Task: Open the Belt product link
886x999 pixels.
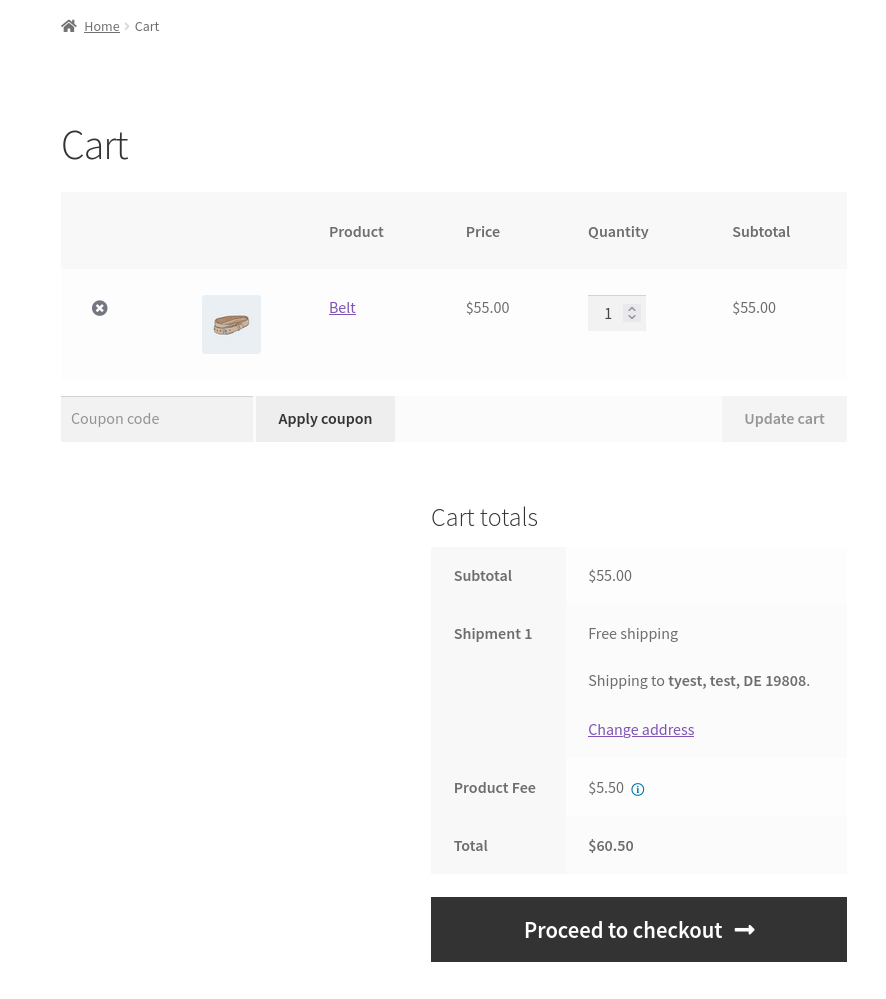Action: click(x=342, y=307)
